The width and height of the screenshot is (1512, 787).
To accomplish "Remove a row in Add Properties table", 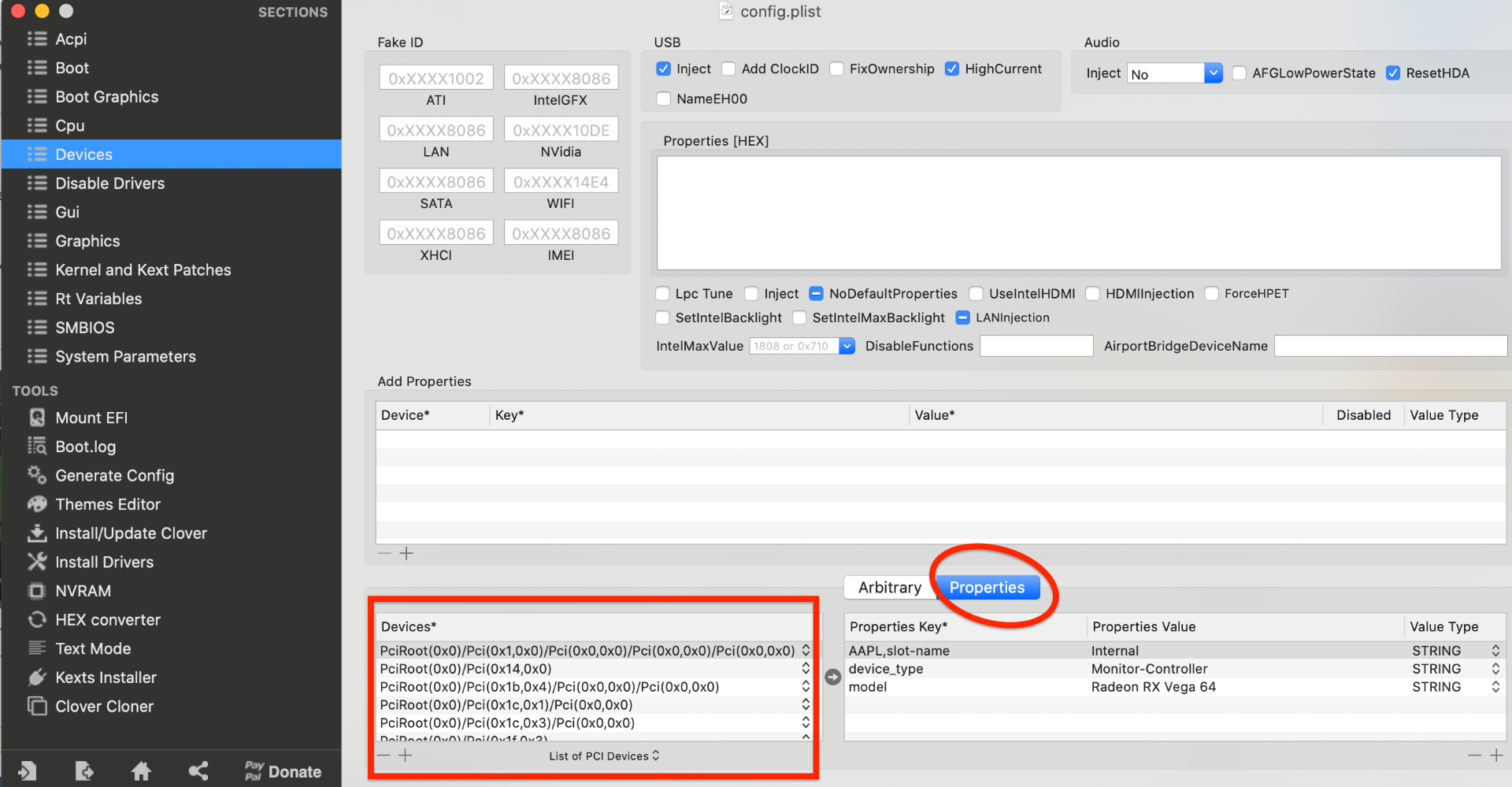I will tap(384, 554).
